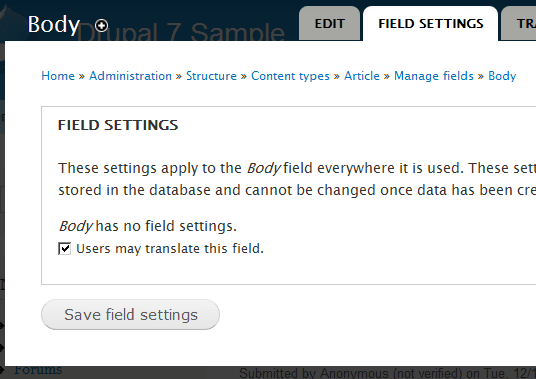The width and height of the screenshot is (536, 379).
Task: Select the FIELD SETTINGS tab
Action: (431, 24)
